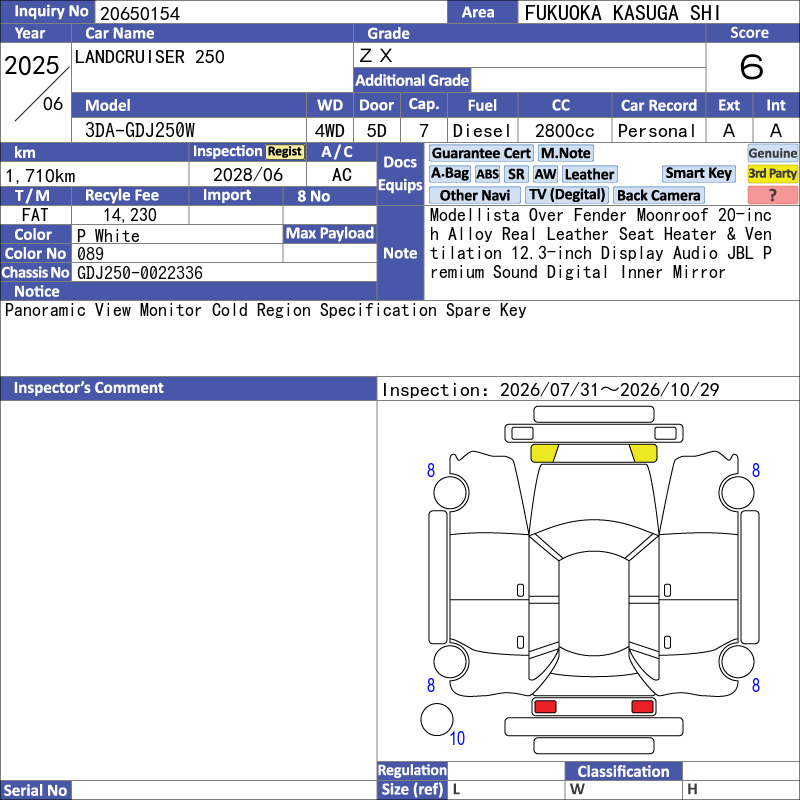Click the AW equipment tag
800x800 pixels.
[545, 174]
